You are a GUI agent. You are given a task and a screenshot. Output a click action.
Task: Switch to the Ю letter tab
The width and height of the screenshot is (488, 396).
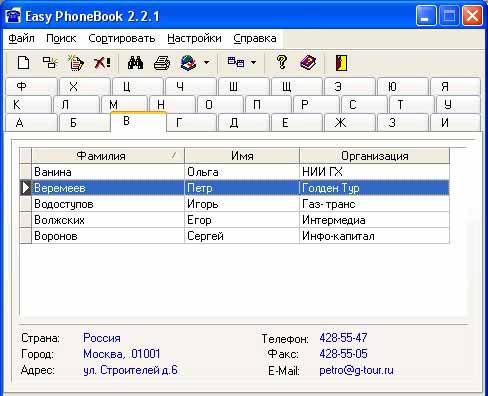pyautogui.click(x=403, y=87)
